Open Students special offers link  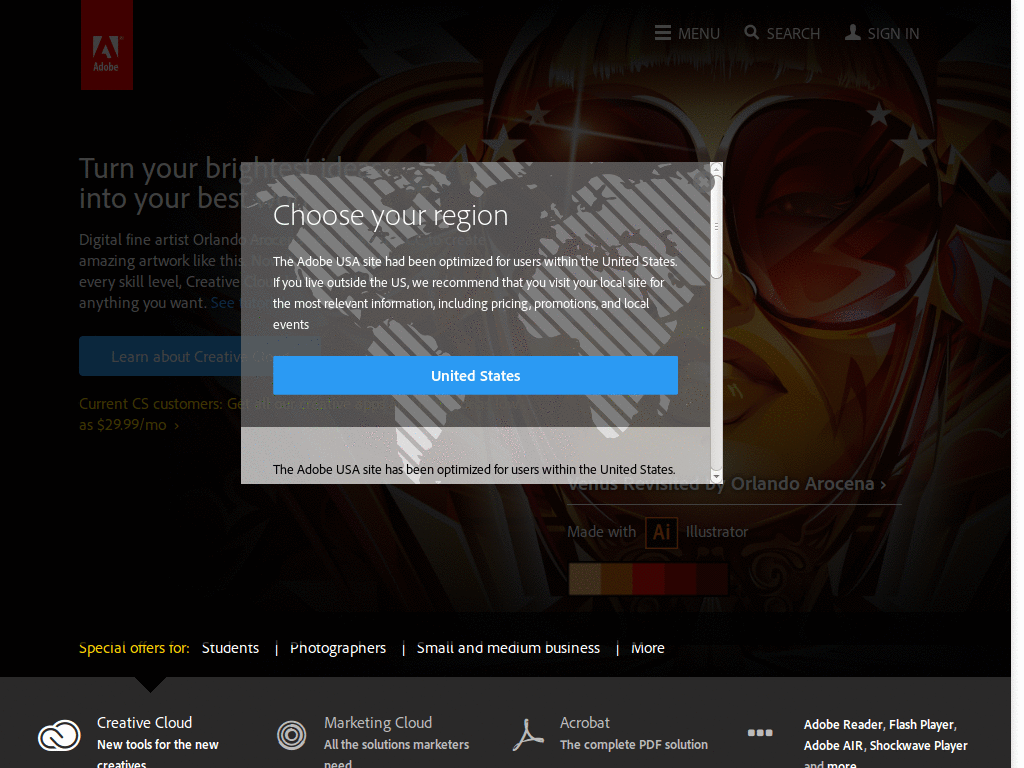(x=230, y=648)
